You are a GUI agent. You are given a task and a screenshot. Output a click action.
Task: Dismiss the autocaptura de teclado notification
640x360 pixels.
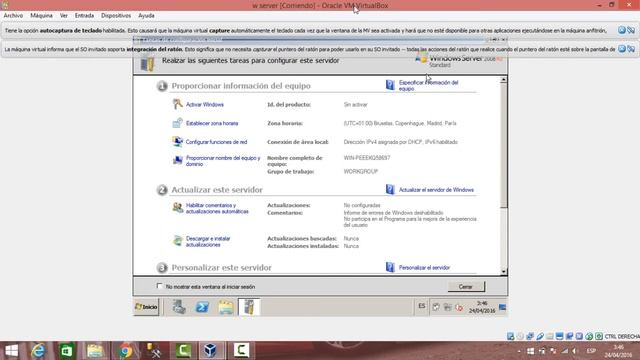tap(622, 30)
